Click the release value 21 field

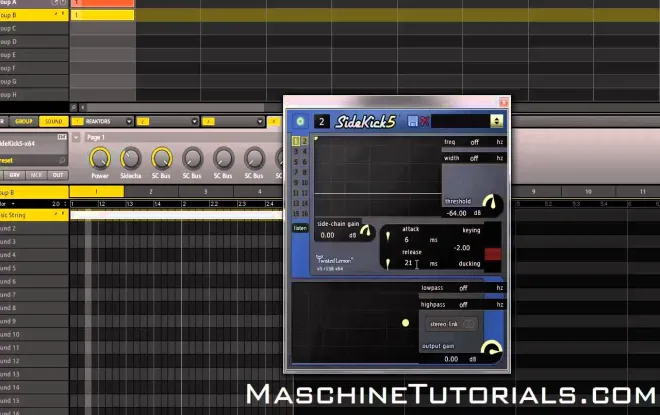click(x=408, y=263)
